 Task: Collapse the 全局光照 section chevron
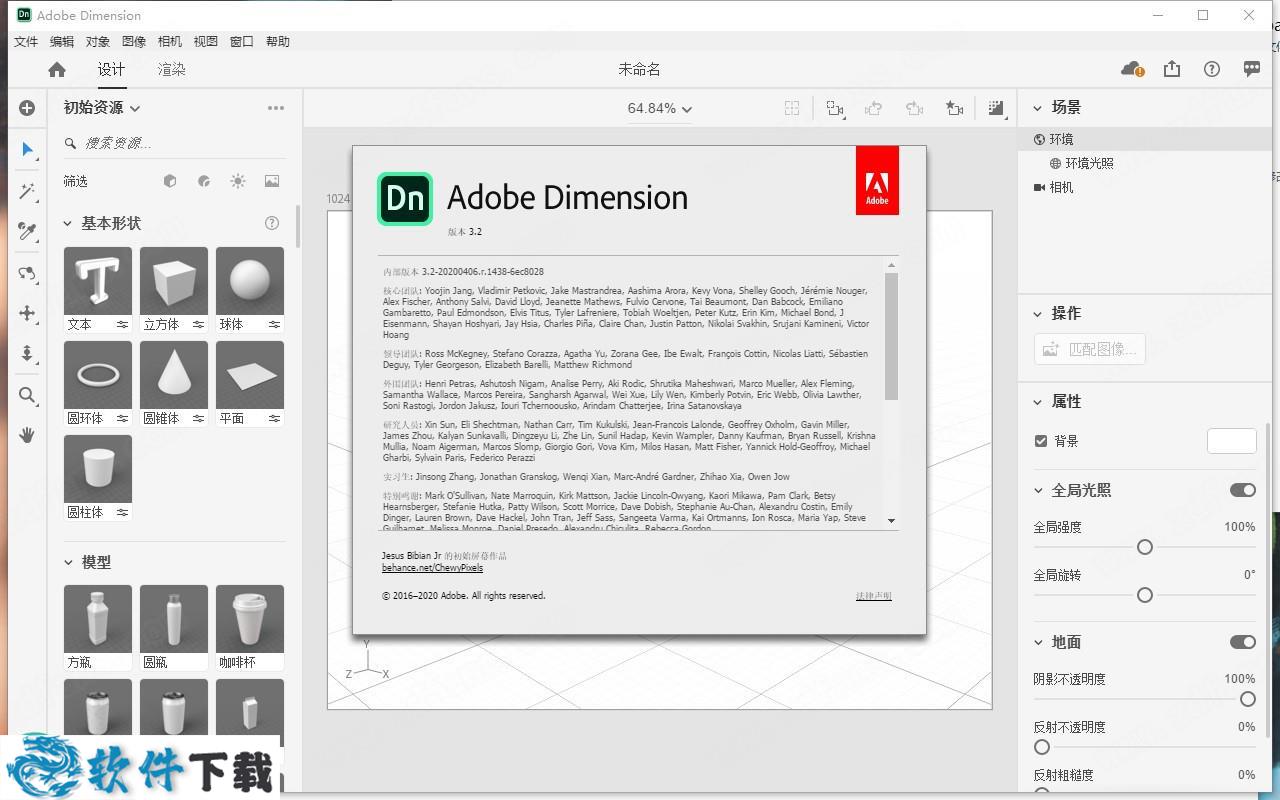(x=1037, y=490)
